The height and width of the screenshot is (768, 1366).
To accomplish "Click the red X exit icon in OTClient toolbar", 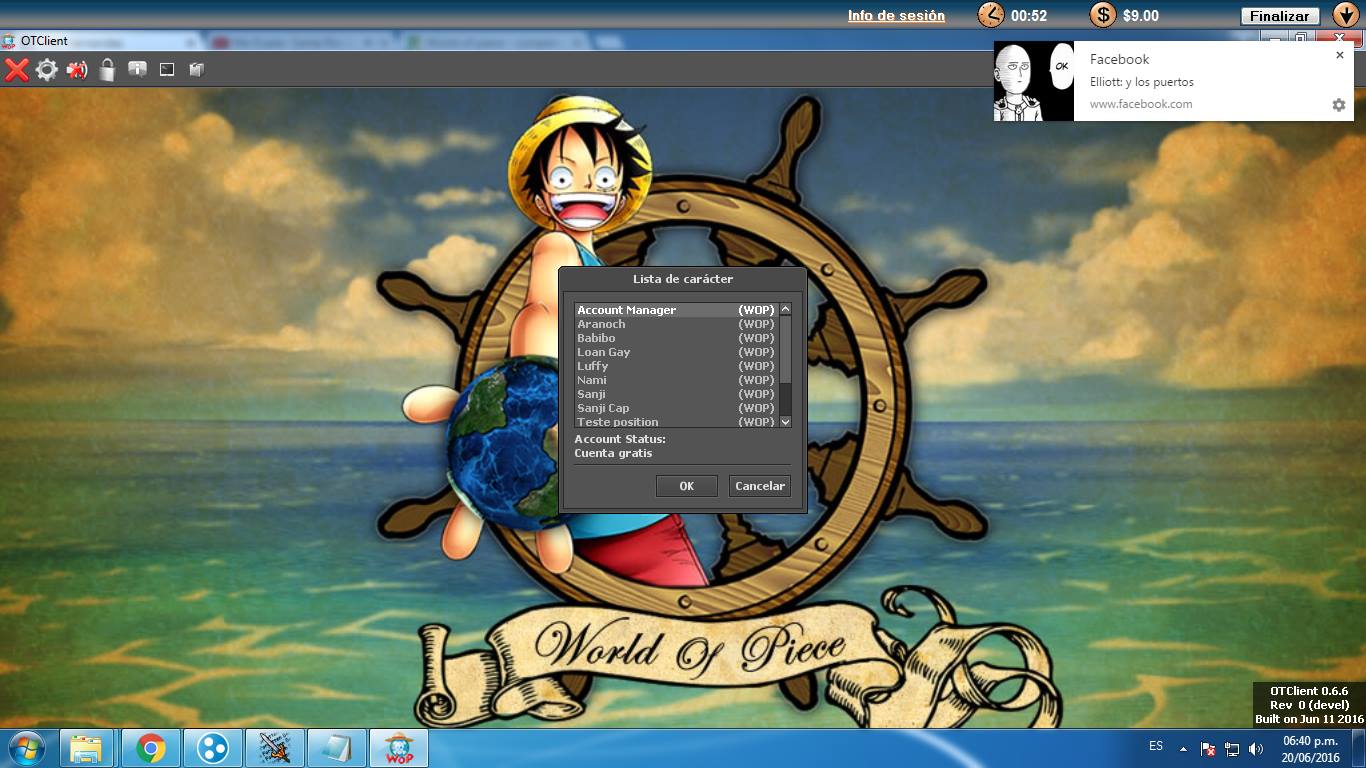I will (x=16, y=69).
